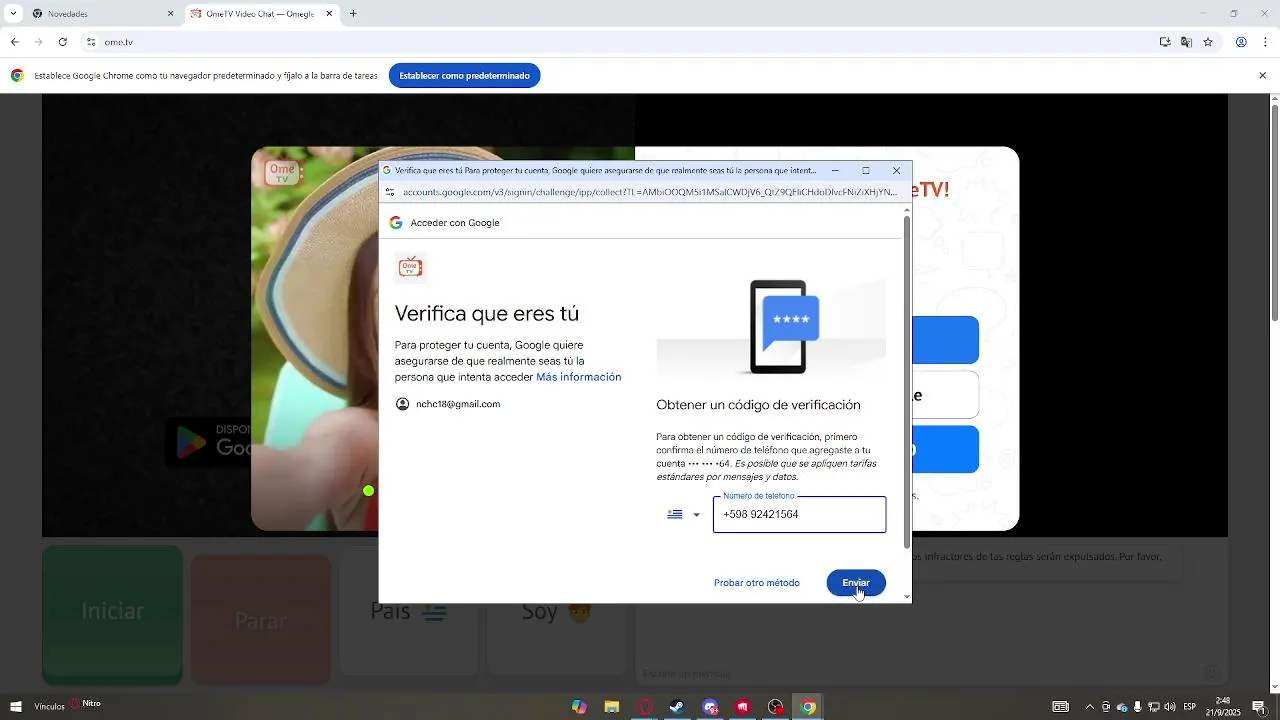Open Más información link
1280x720 pixels.
(x=579, y=377)
